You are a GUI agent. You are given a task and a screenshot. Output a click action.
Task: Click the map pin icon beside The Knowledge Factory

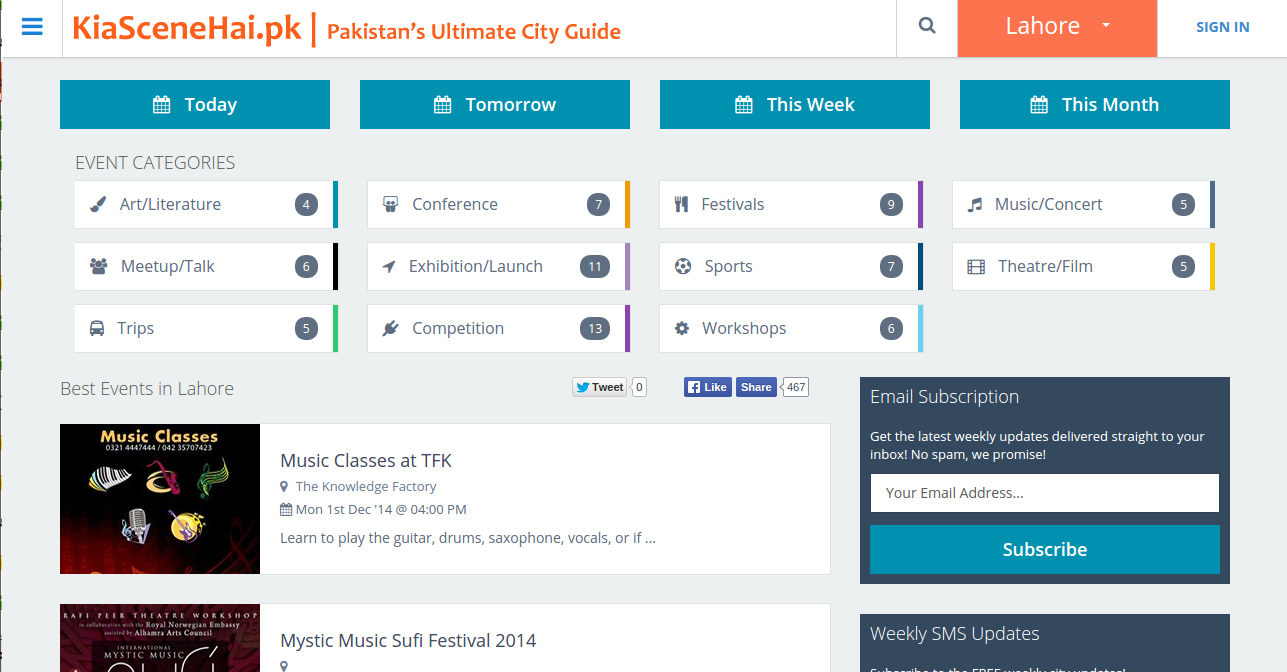tap(284, 487)
